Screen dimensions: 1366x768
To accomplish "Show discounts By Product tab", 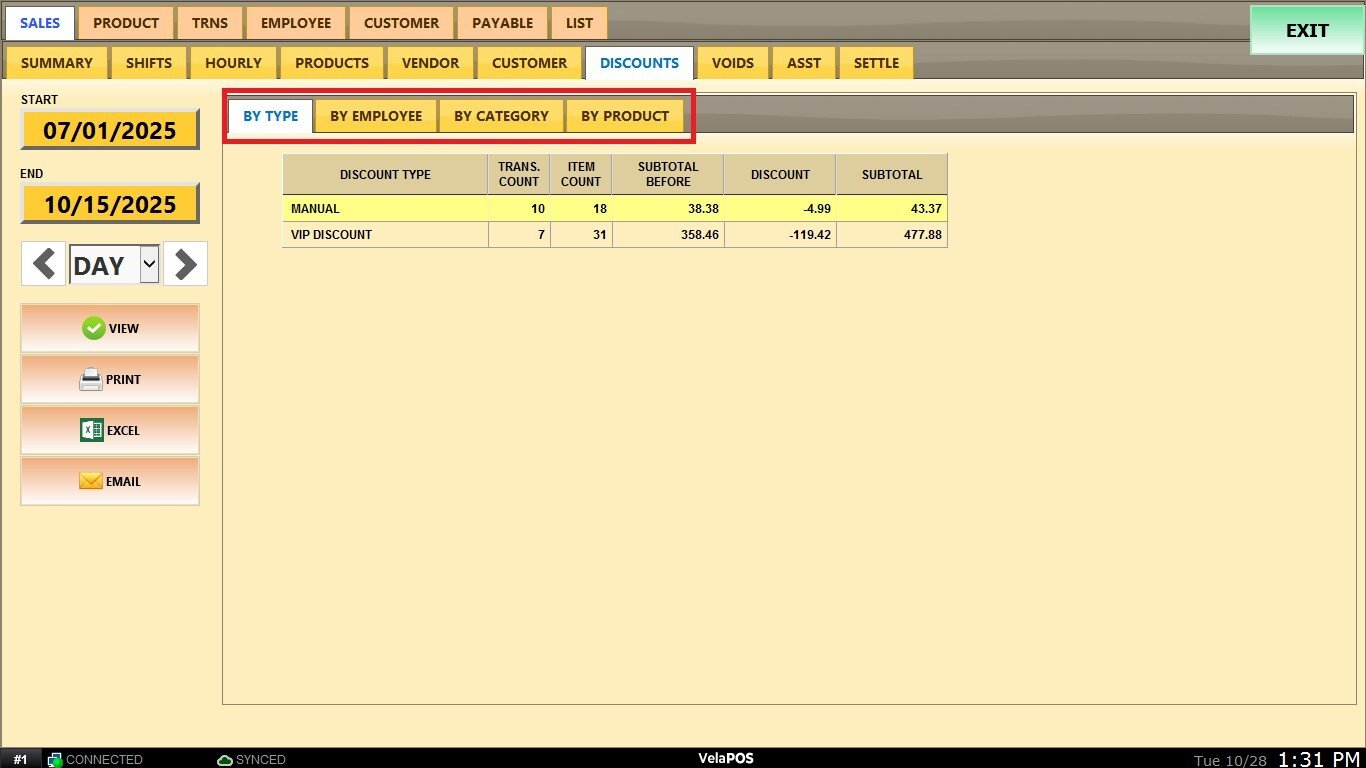I will [625, 116].
